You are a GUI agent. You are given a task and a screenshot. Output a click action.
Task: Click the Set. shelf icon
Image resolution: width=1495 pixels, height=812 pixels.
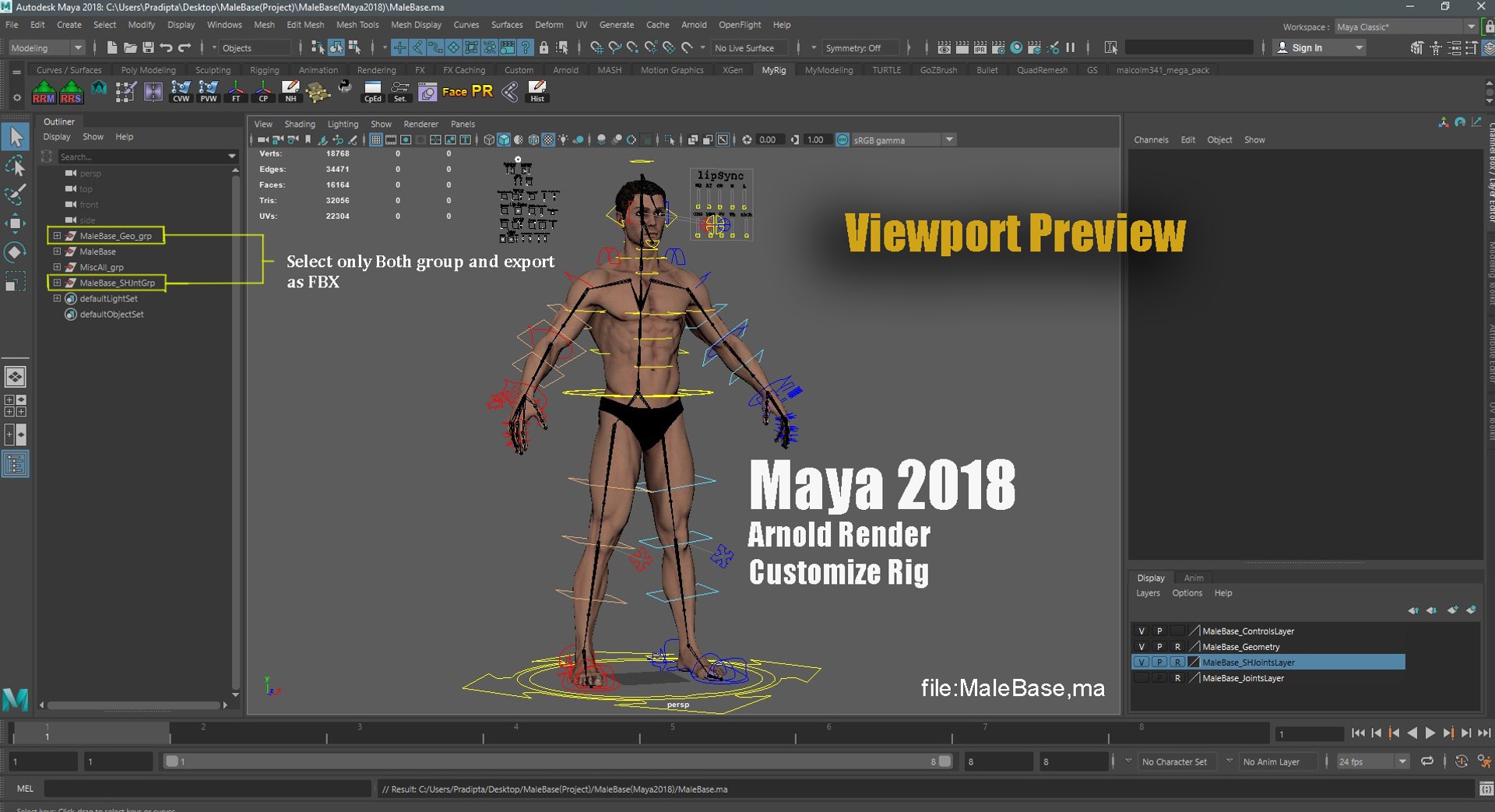click(x=400, y=92)
